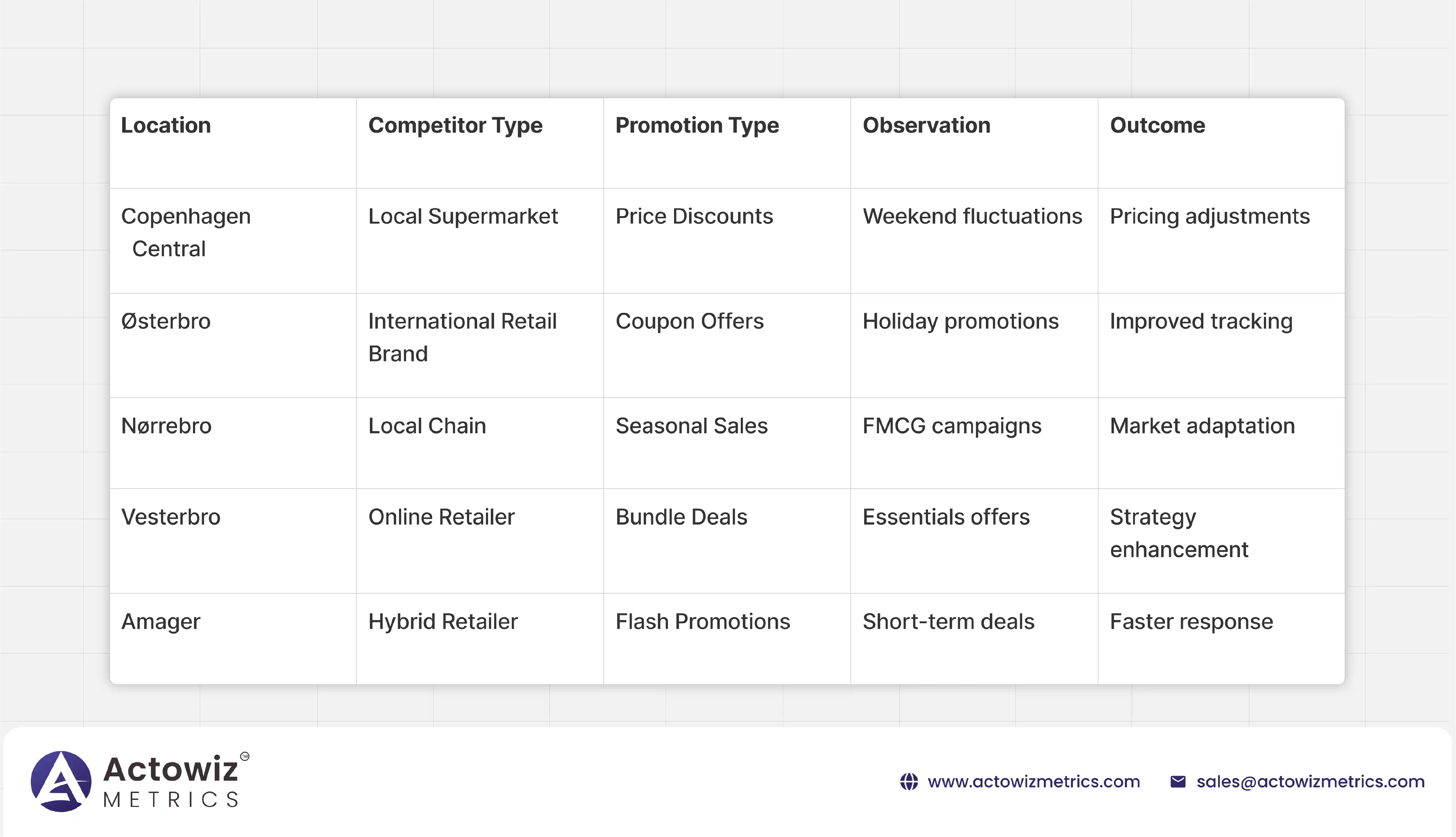Select the Competitor Type column header
Screen dimensions: 1456x837
(455, 125)
